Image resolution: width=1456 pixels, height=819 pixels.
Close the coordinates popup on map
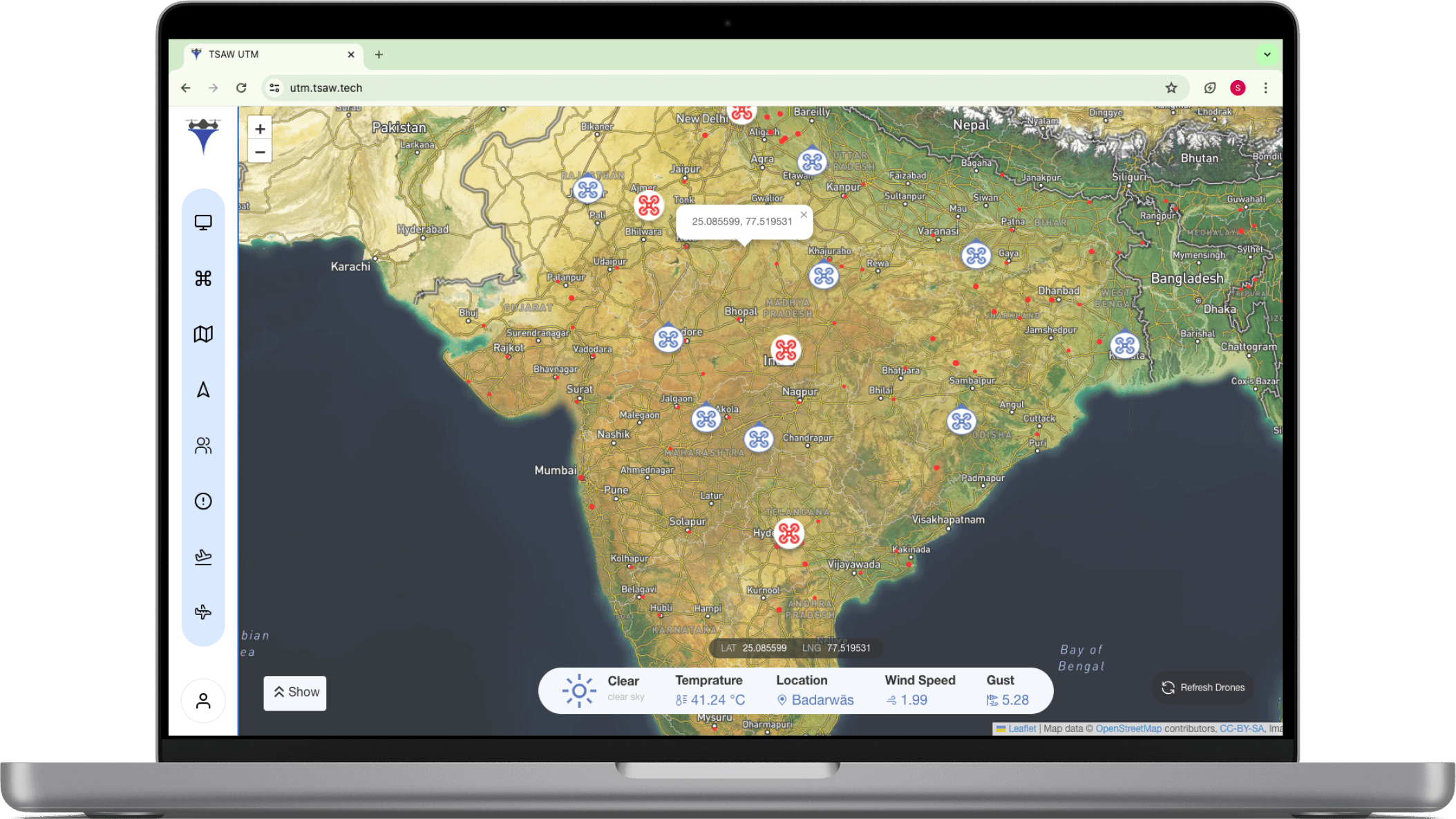click(804, 215)
